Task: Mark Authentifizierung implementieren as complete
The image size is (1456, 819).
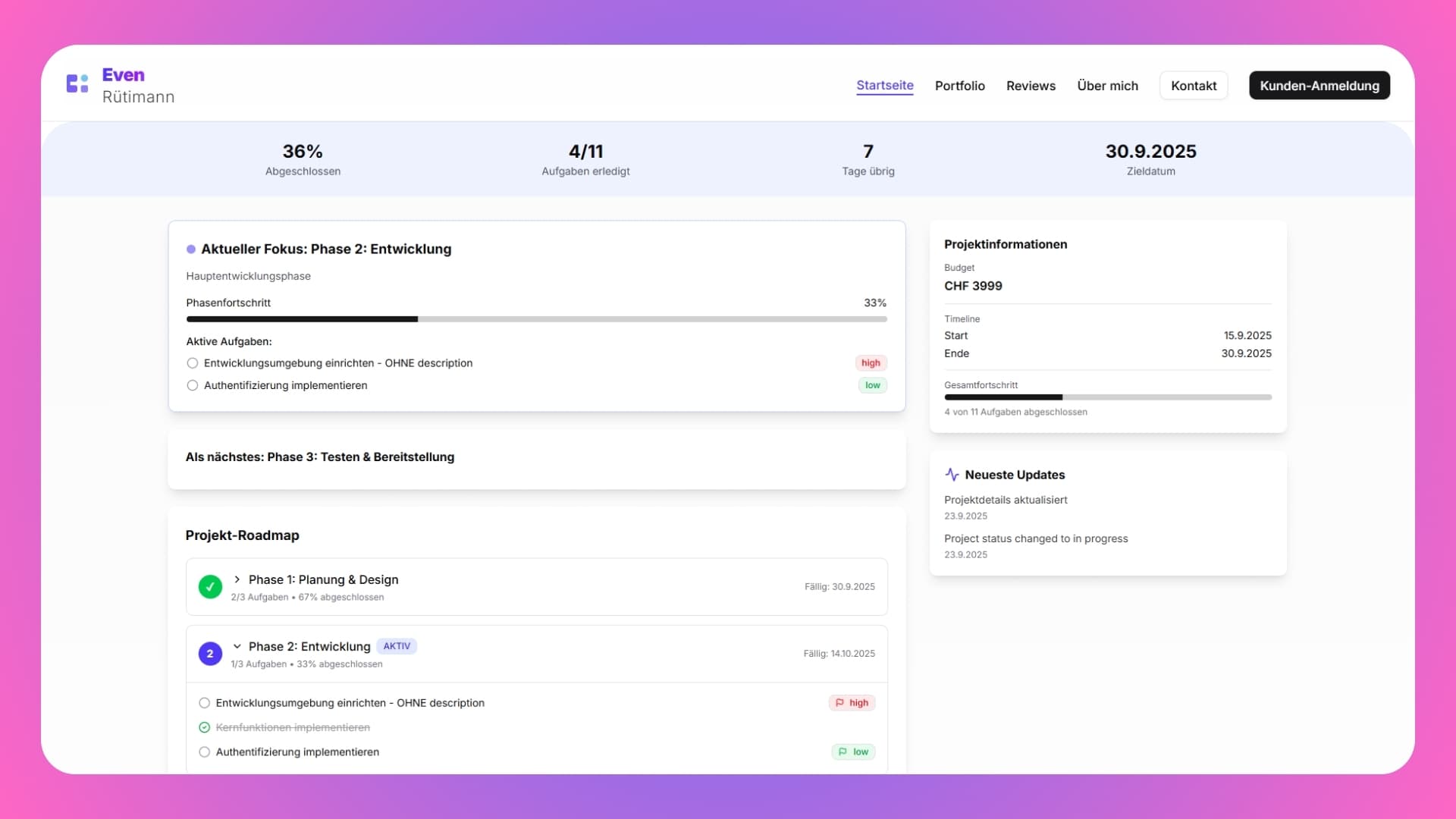Action: [x=204, y=752]
